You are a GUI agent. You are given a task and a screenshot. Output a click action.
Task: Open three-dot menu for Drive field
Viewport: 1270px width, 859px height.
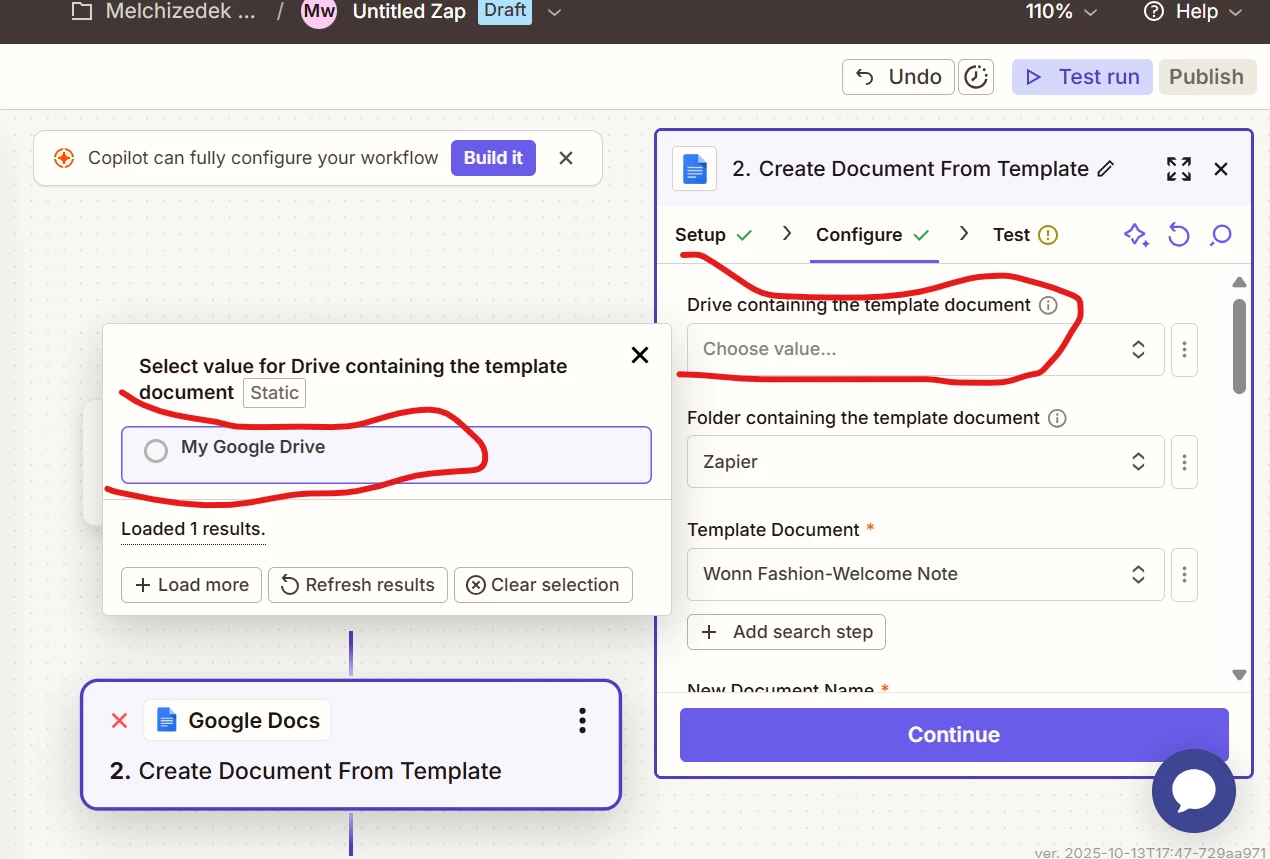tap(1184, 349)
